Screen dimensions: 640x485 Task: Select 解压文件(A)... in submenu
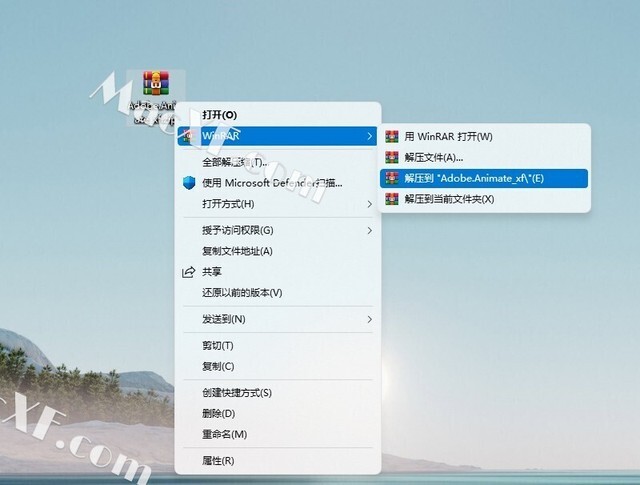click(484, 157)
